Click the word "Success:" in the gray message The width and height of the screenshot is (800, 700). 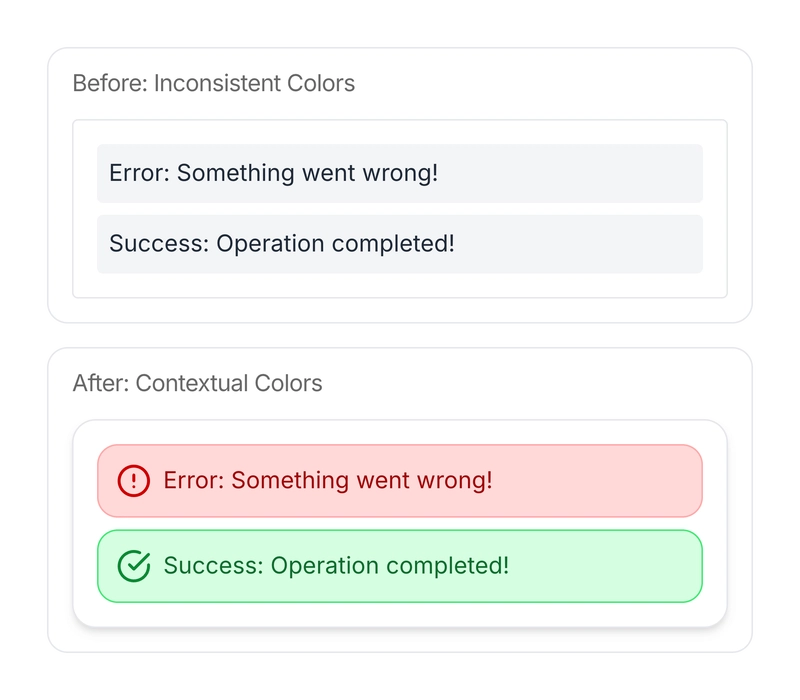coord(158,244)
